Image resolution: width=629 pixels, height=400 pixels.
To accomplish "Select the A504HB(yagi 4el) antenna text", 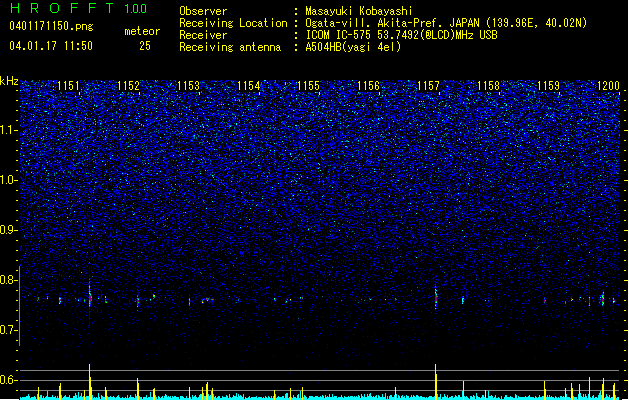I will (353, 47).
